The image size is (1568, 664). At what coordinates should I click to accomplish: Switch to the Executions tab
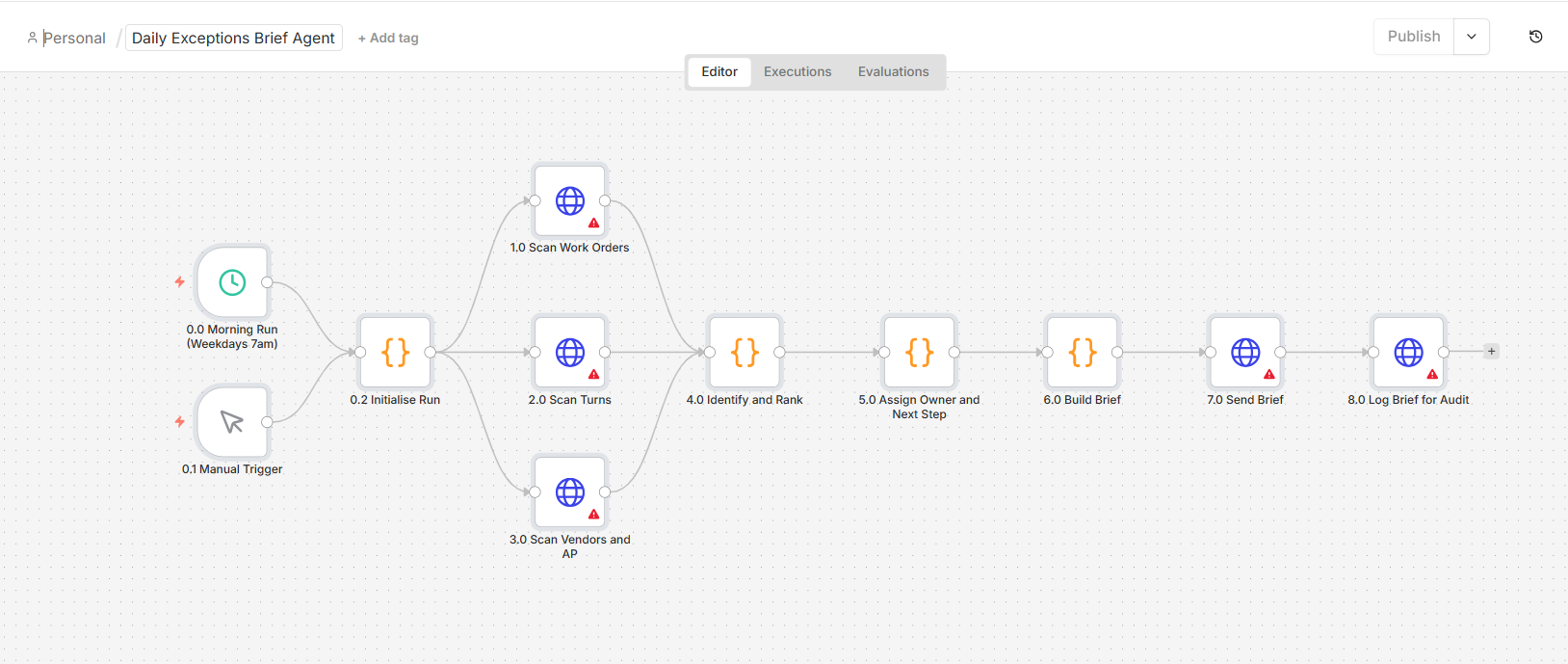797,72
